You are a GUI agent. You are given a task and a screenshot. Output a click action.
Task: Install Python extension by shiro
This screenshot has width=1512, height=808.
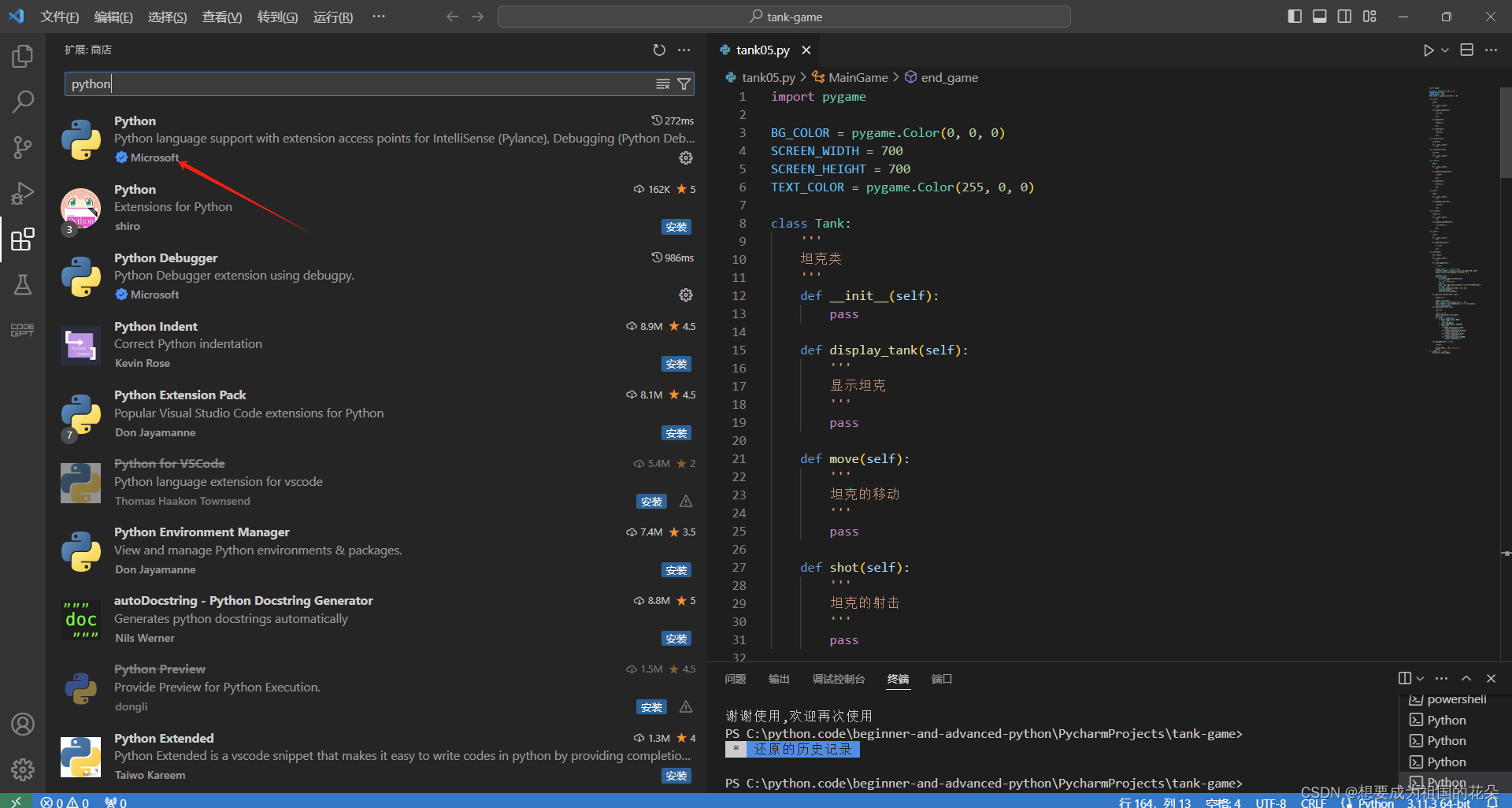(x=676, y=227)
